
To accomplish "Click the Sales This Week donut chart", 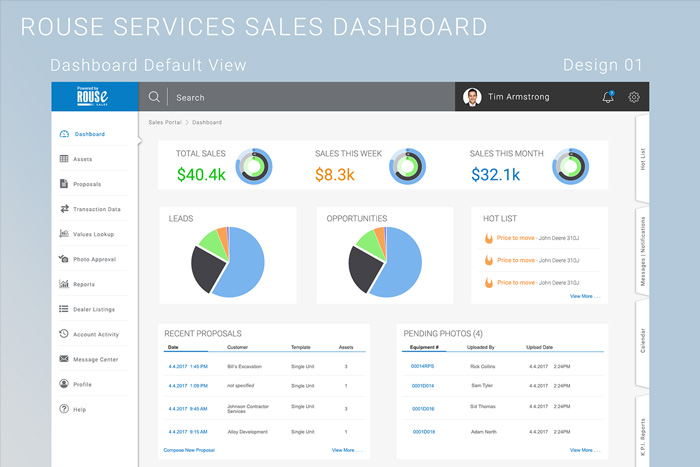I will point(408,167).
